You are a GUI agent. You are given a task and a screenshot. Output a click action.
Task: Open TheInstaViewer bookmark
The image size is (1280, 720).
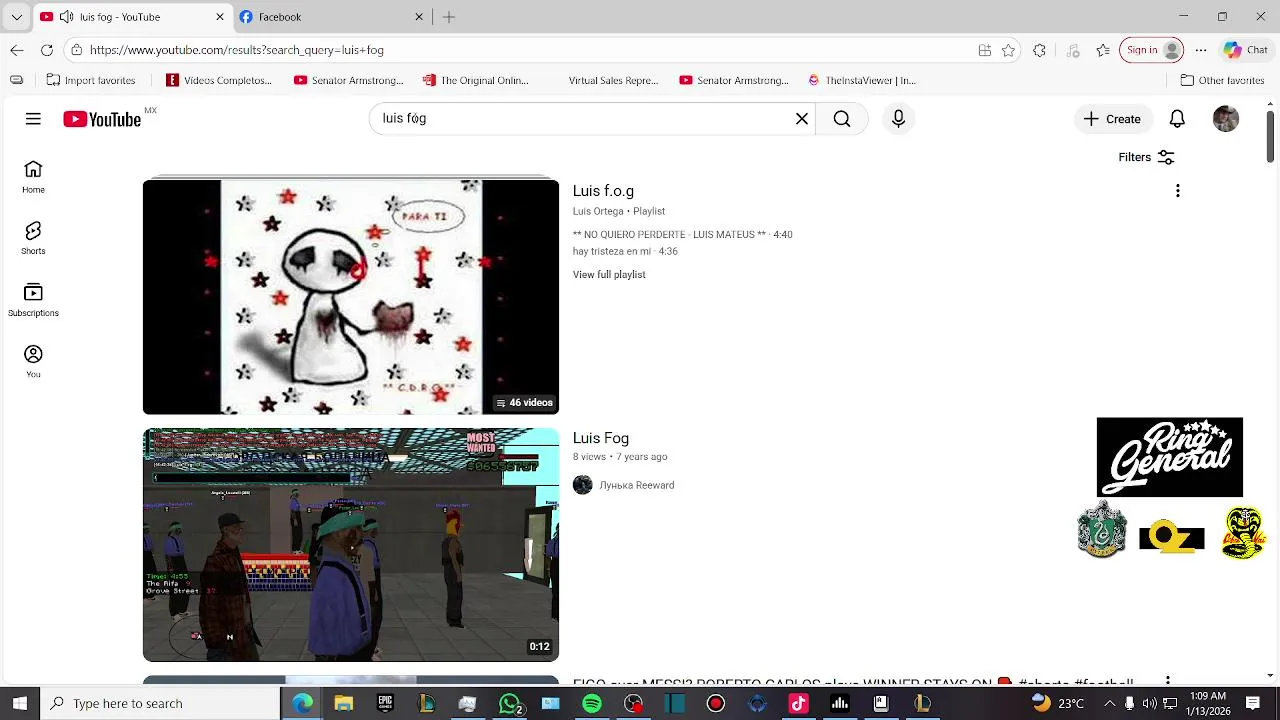point(861,80)
